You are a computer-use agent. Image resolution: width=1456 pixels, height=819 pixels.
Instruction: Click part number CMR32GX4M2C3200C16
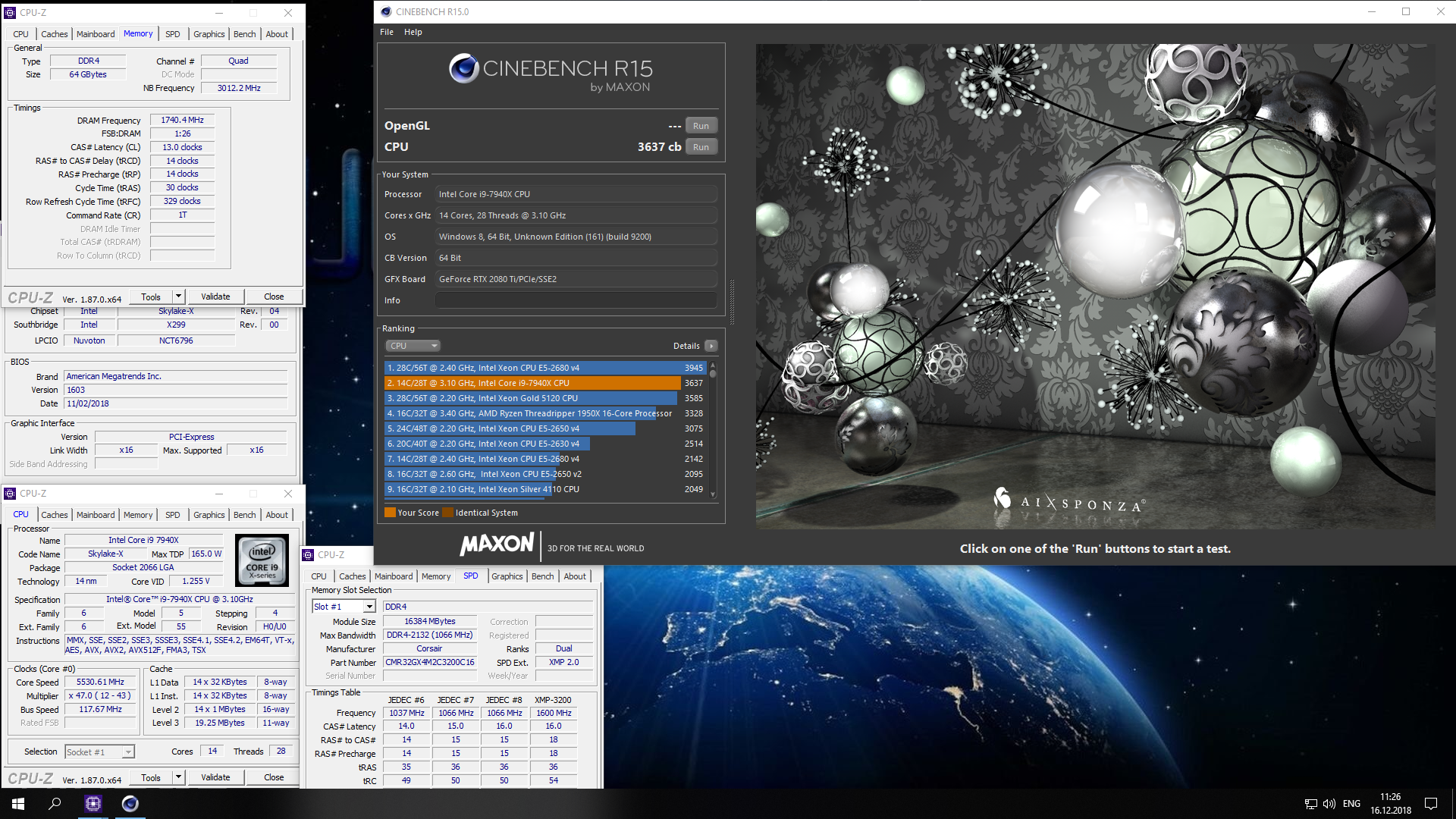coord(429,663)
